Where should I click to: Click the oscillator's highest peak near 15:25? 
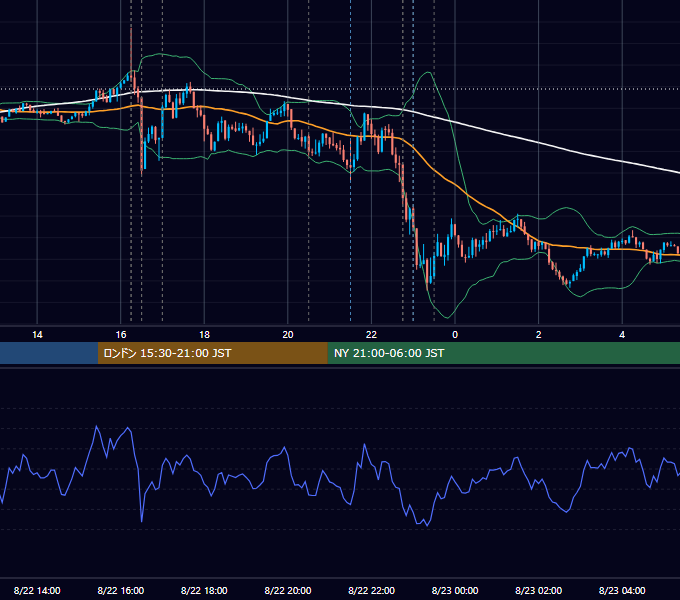click(96, 427)
